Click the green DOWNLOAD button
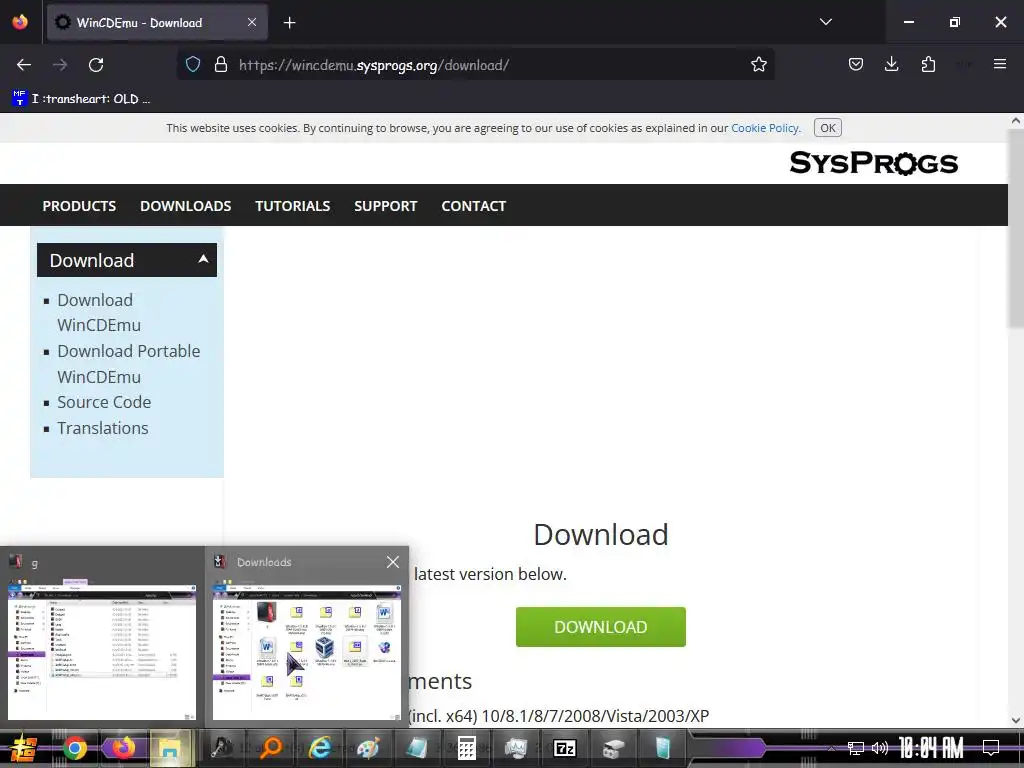This screenshot has width=1024, height=768. coord(600,627)
